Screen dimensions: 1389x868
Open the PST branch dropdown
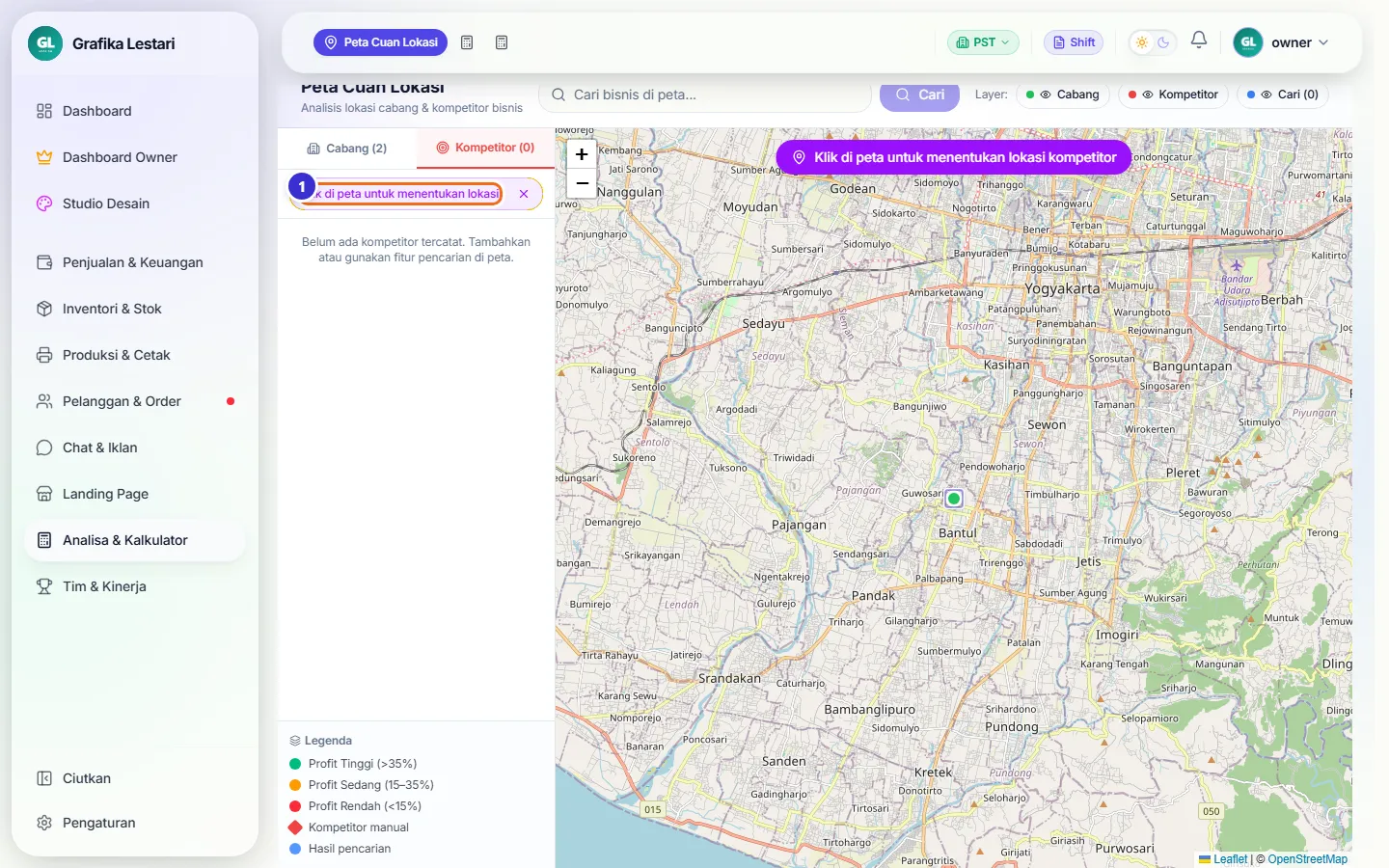click(983, 42)
